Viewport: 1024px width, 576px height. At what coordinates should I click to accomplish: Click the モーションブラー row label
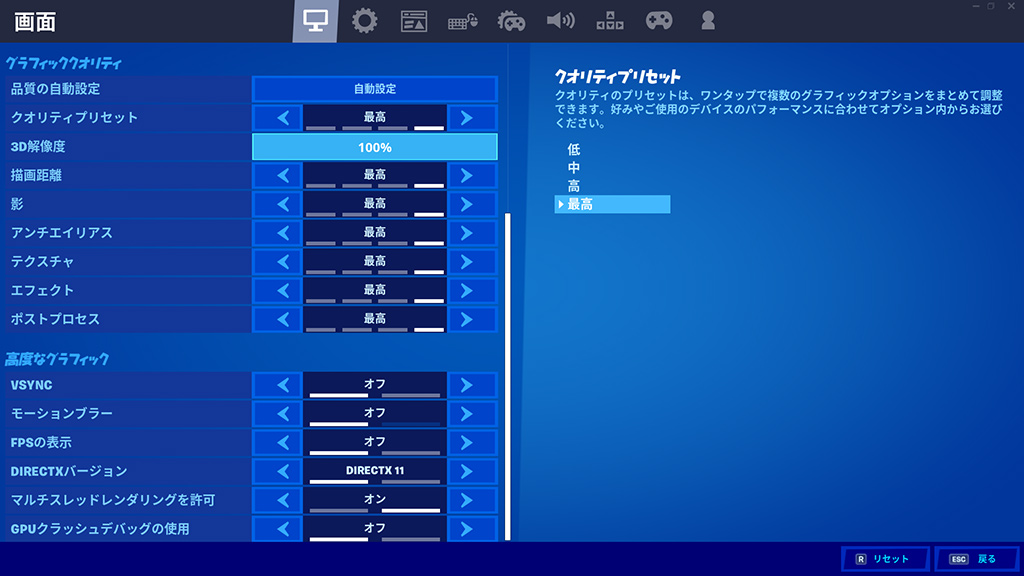coord(61,413)
